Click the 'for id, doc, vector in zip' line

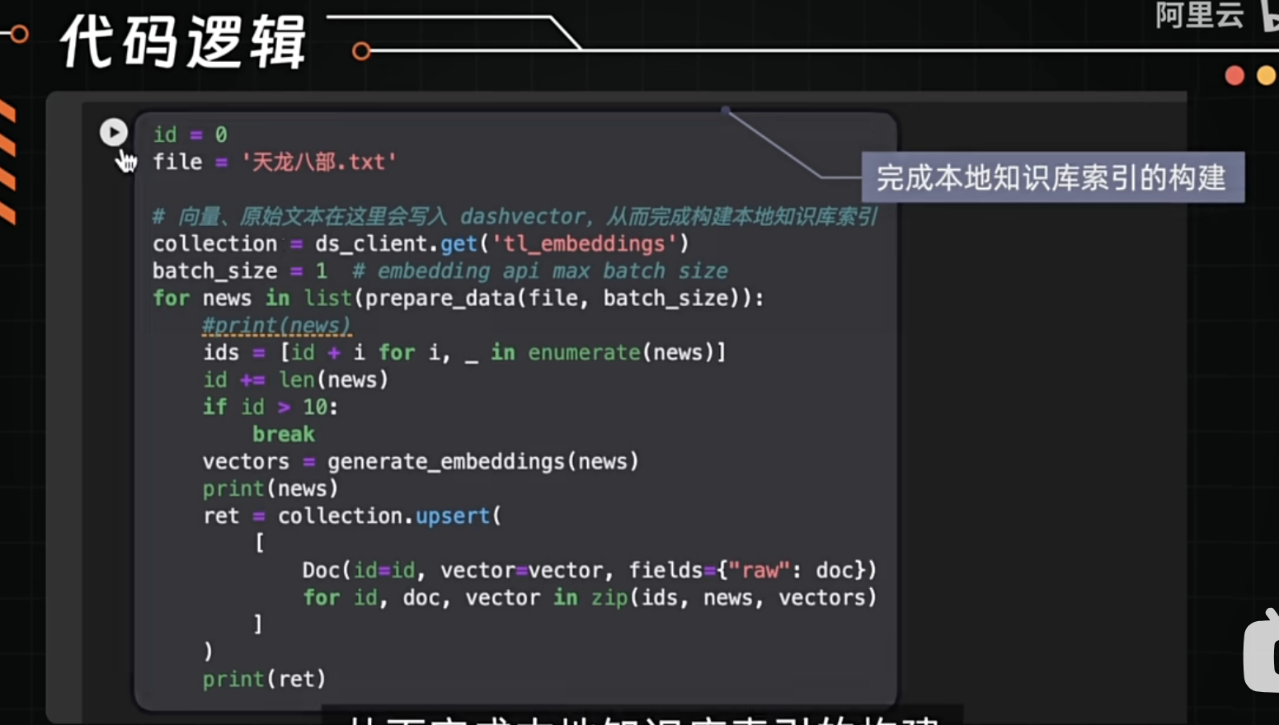589,598
